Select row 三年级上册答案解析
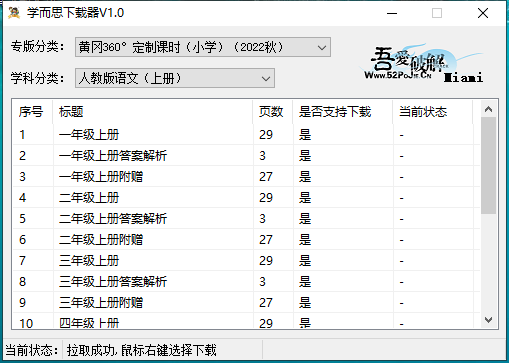This screenshot has width=509, height=363. [x=246, y=282]
